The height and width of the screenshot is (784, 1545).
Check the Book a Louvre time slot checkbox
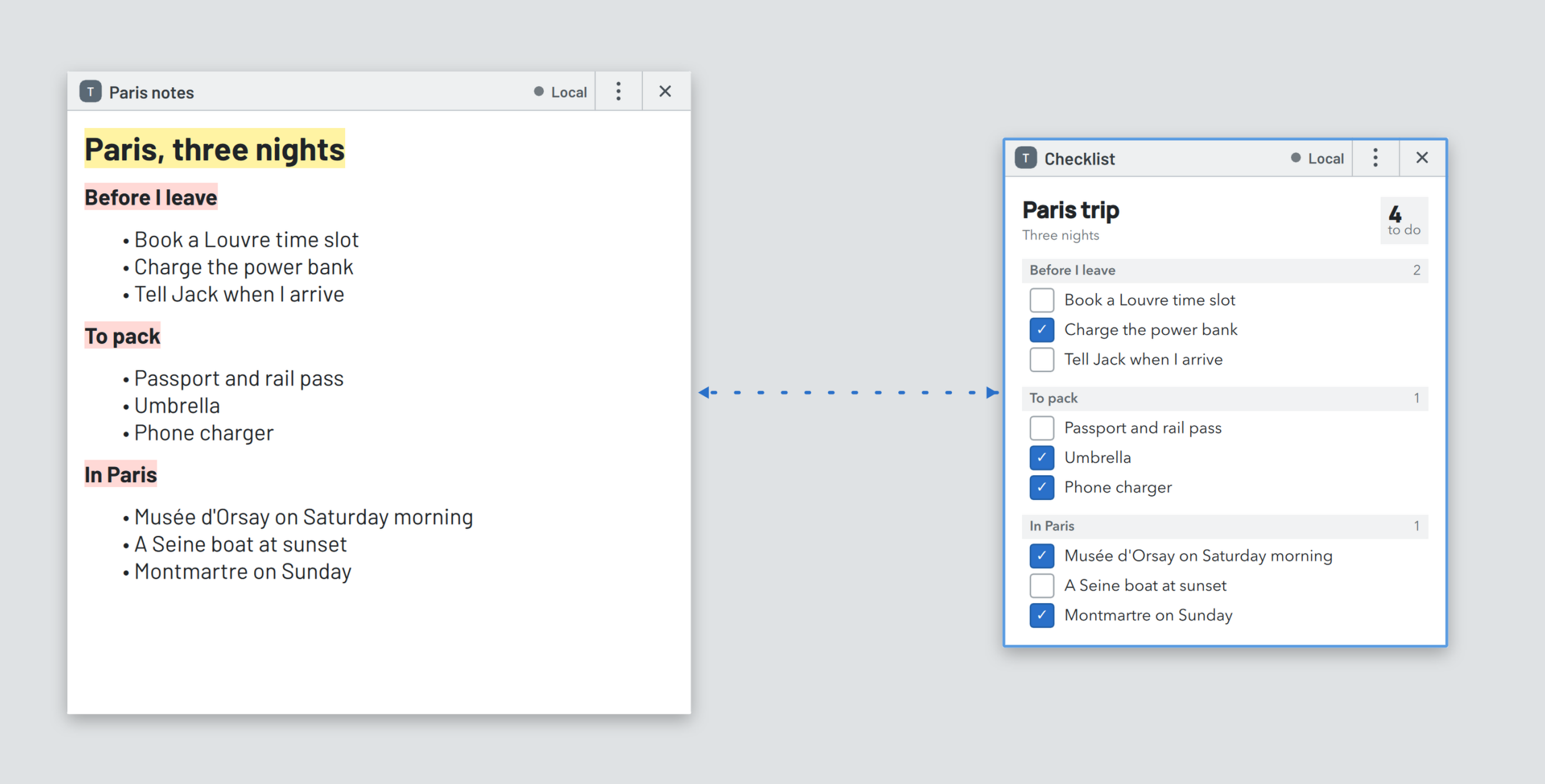click(1042, 300)
